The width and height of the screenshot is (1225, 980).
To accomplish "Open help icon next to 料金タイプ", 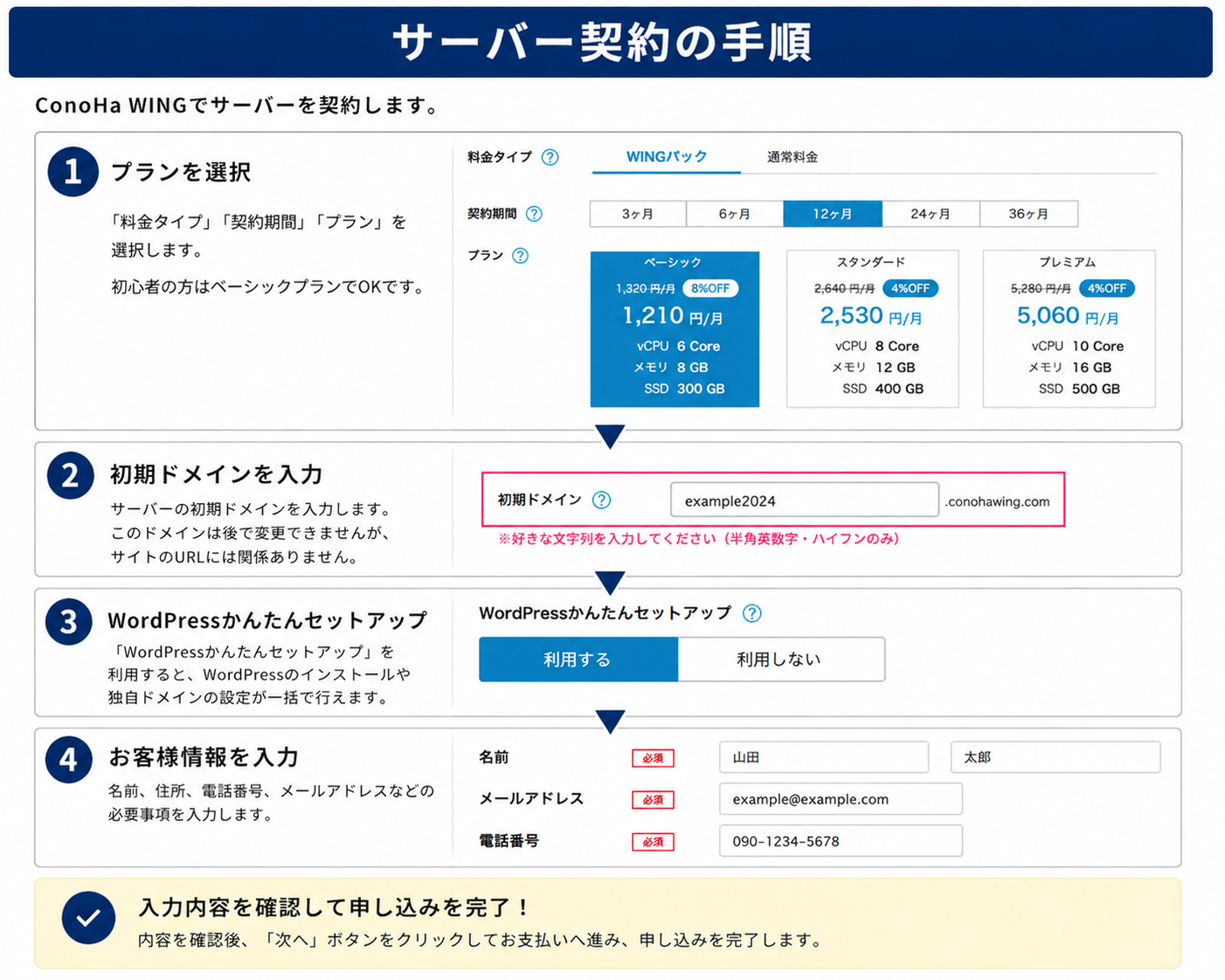I will coord(550,157).
